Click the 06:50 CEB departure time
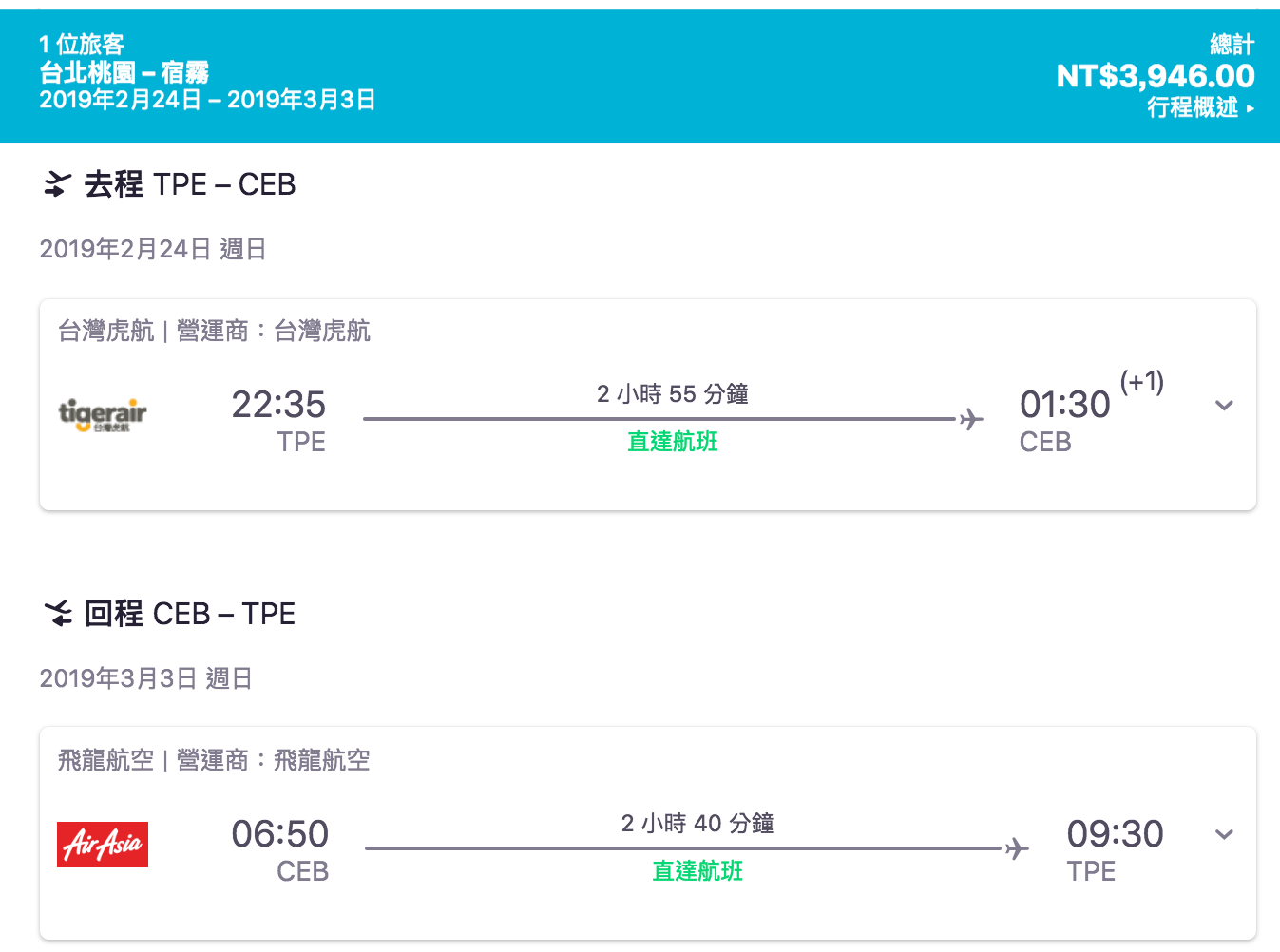 (x=280, y=835)
